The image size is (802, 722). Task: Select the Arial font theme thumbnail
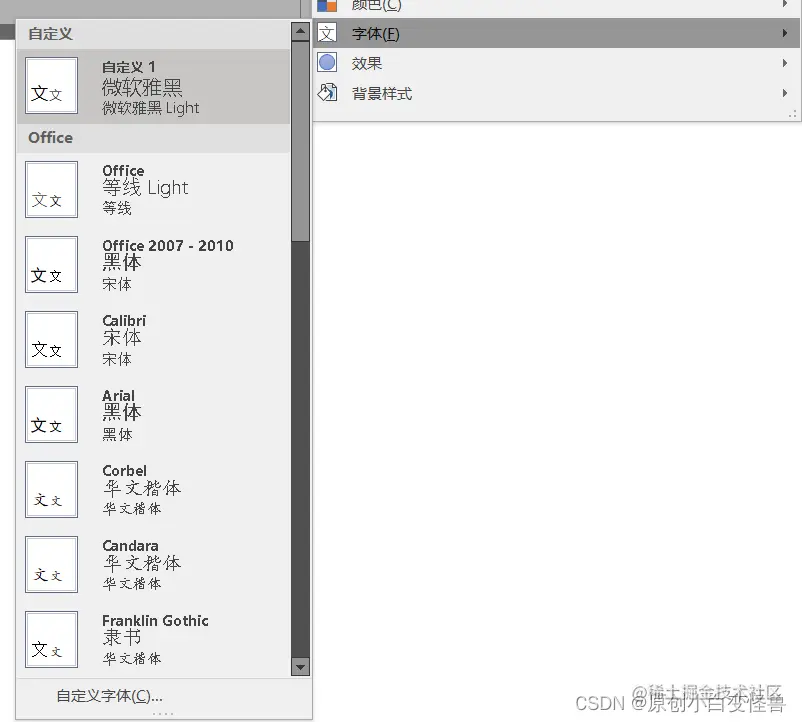click(52, 415)
